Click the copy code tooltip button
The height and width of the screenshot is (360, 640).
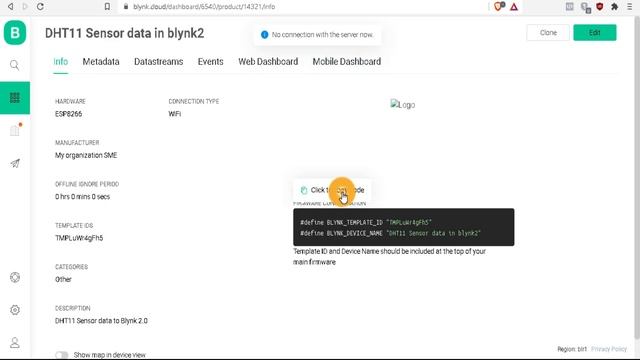332,190
